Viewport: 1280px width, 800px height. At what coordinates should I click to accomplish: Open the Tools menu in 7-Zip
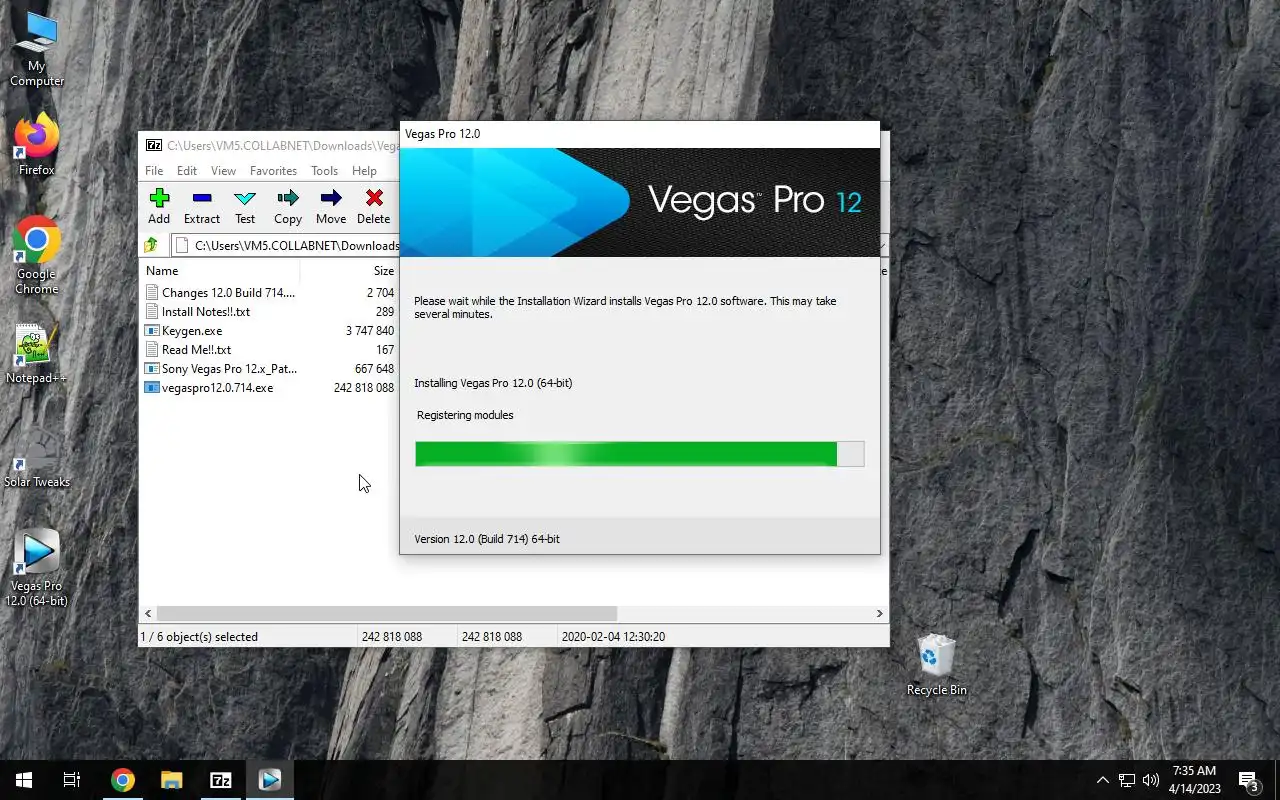point(324,171)
